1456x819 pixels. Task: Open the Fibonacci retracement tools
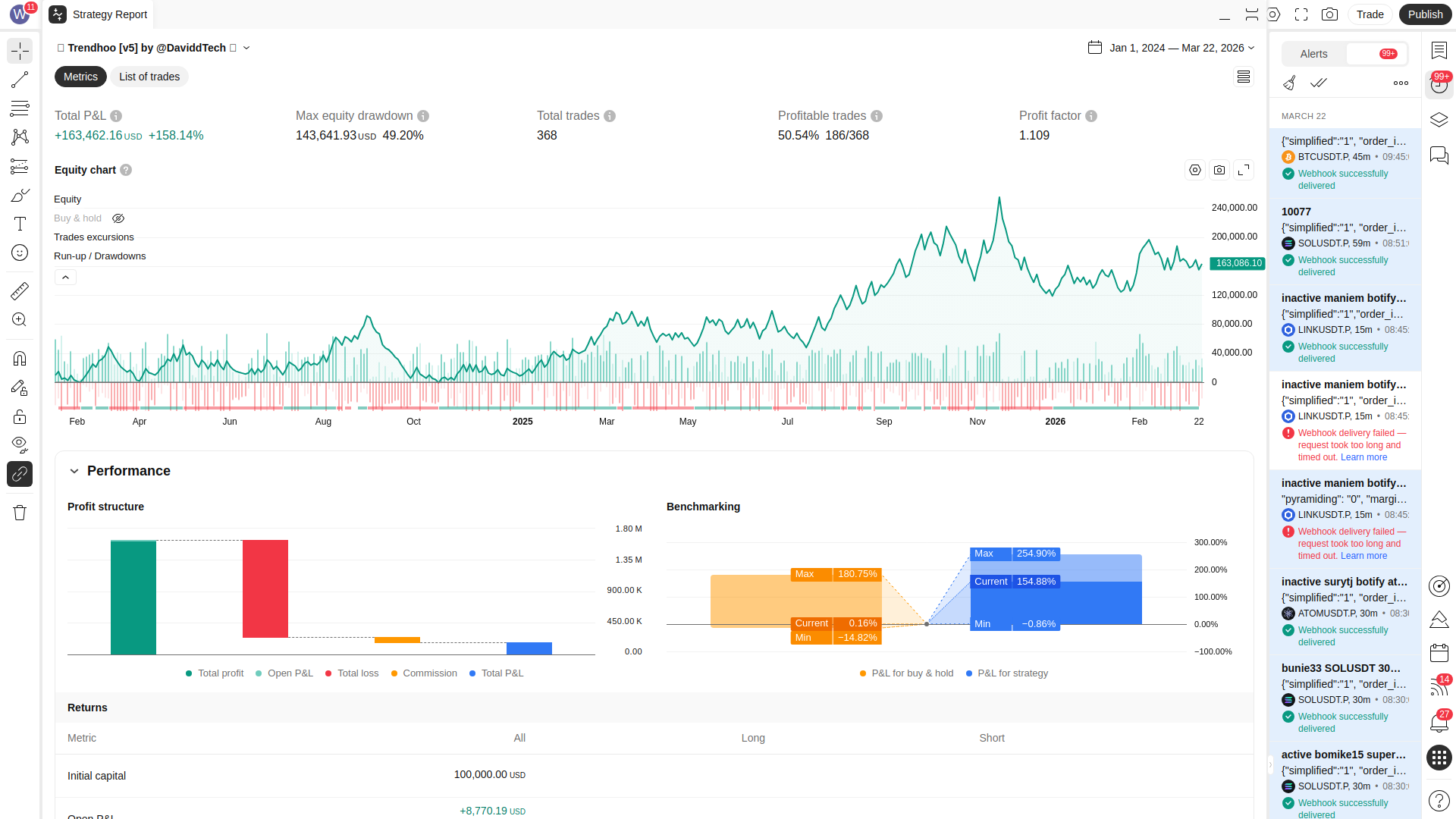20,108
